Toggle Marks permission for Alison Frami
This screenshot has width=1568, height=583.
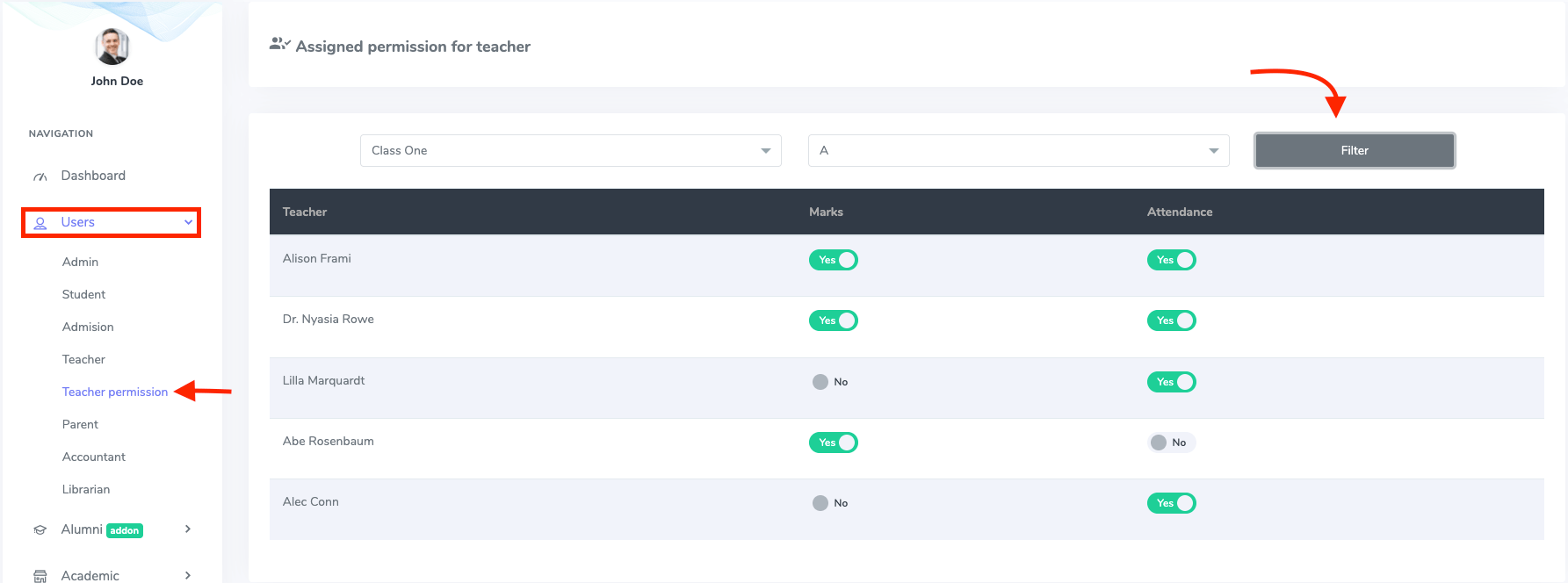tap(833, 260)
